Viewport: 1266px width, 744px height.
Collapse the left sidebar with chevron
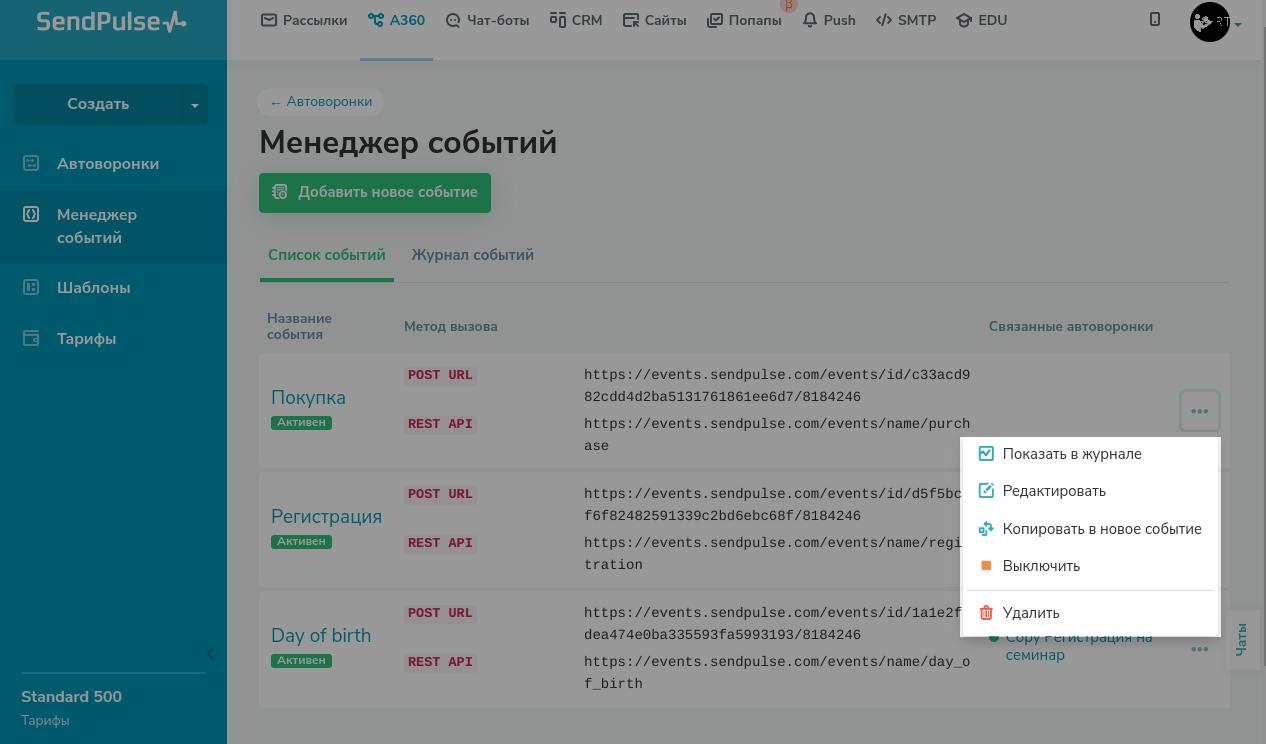210,654
